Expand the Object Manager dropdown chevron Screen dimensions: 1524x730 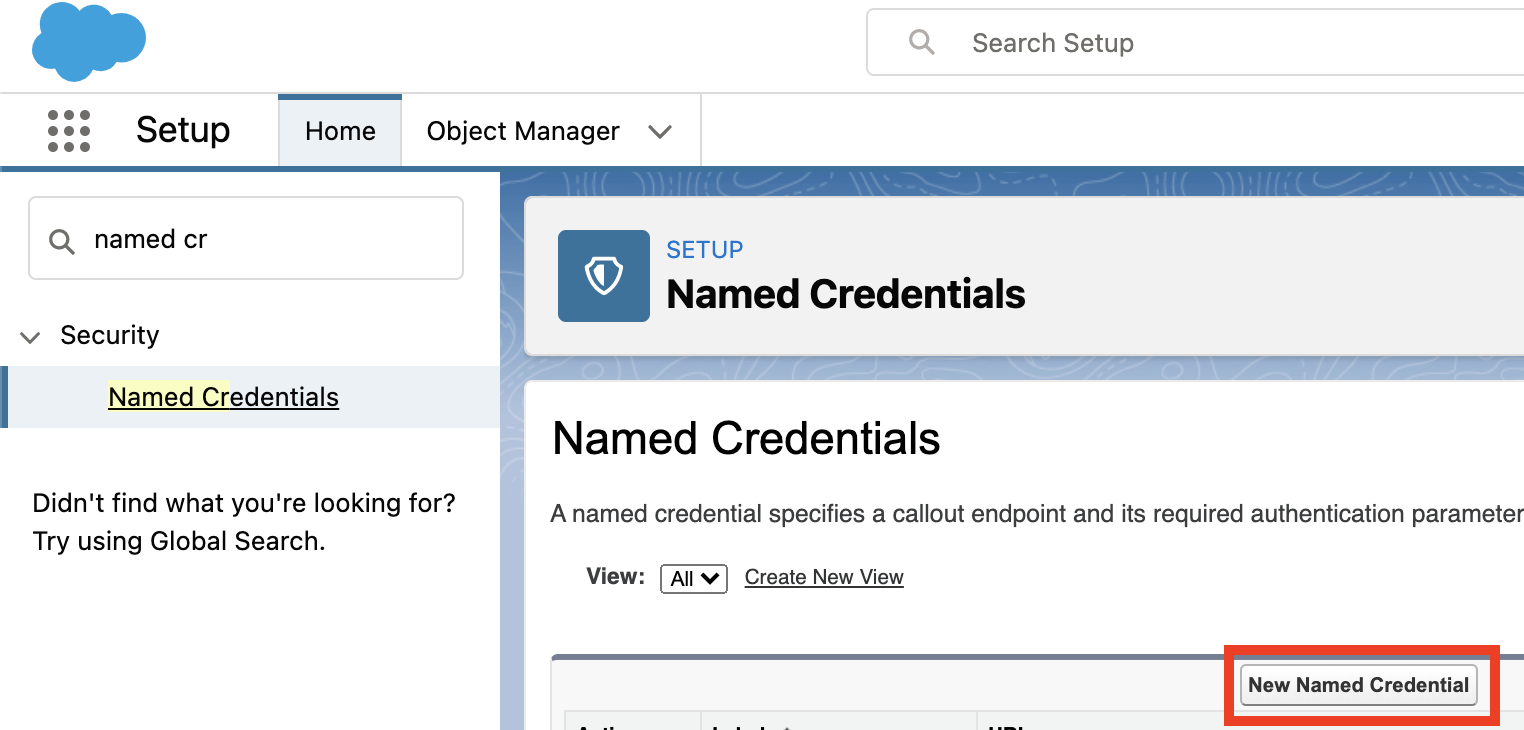660,132
